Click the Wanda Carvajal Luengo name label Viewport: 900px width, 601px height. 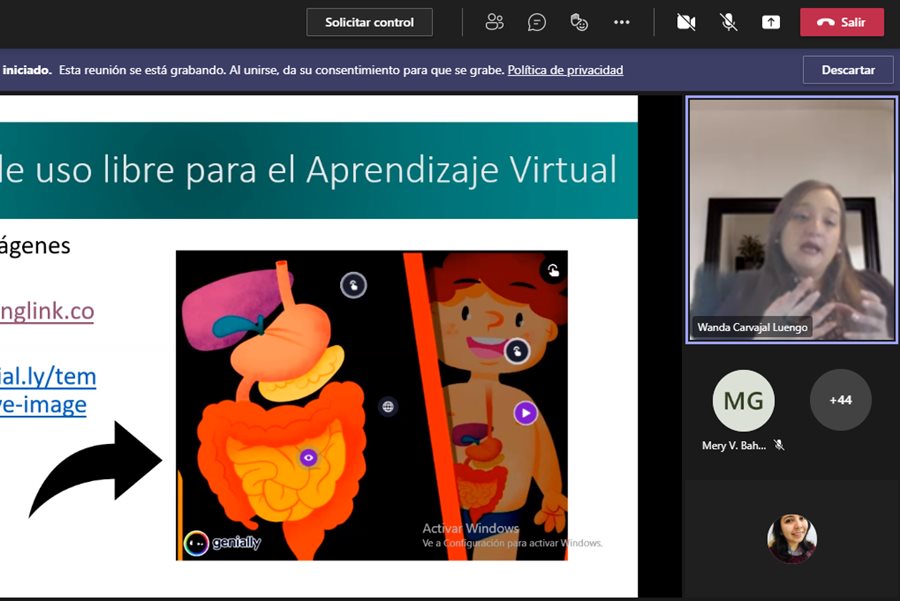(x=752, y=327)
